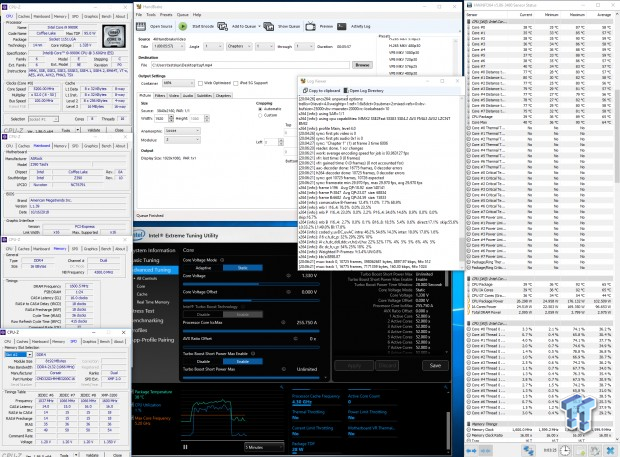Adjust the Core Voltage Offset slider

(x=251, y=300)
